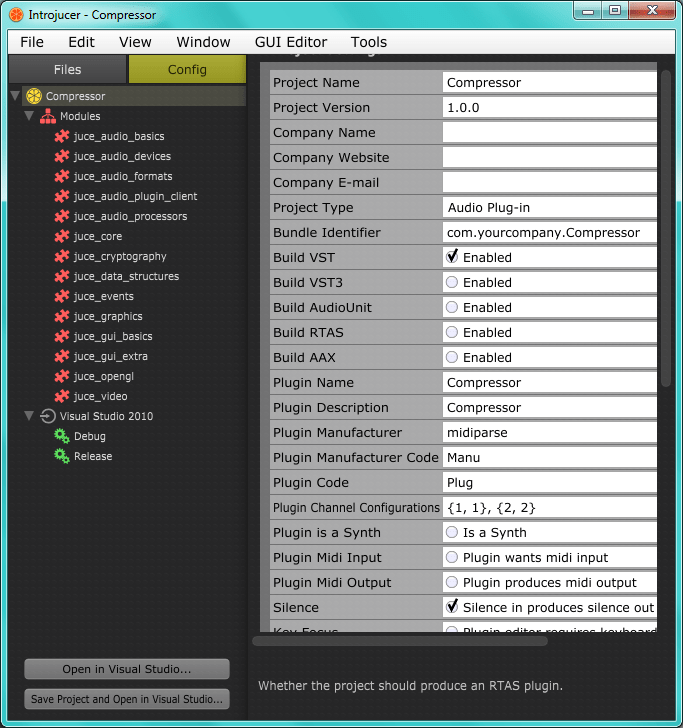Open the Project Type dropdown
The width and height of the screenshot is (683, 728).
(550, 208)
